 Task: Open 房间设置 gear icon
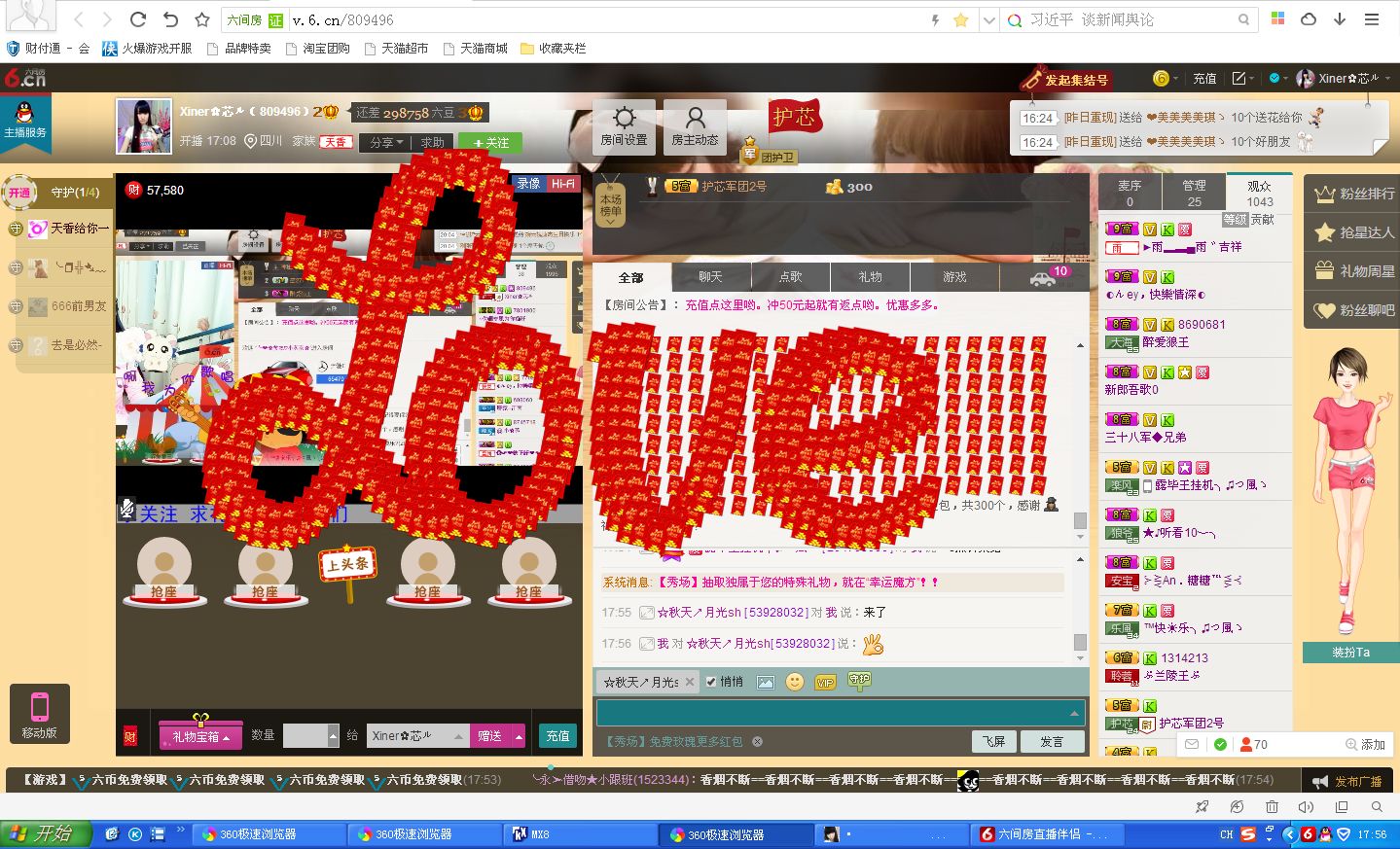(x=624, y=126)
